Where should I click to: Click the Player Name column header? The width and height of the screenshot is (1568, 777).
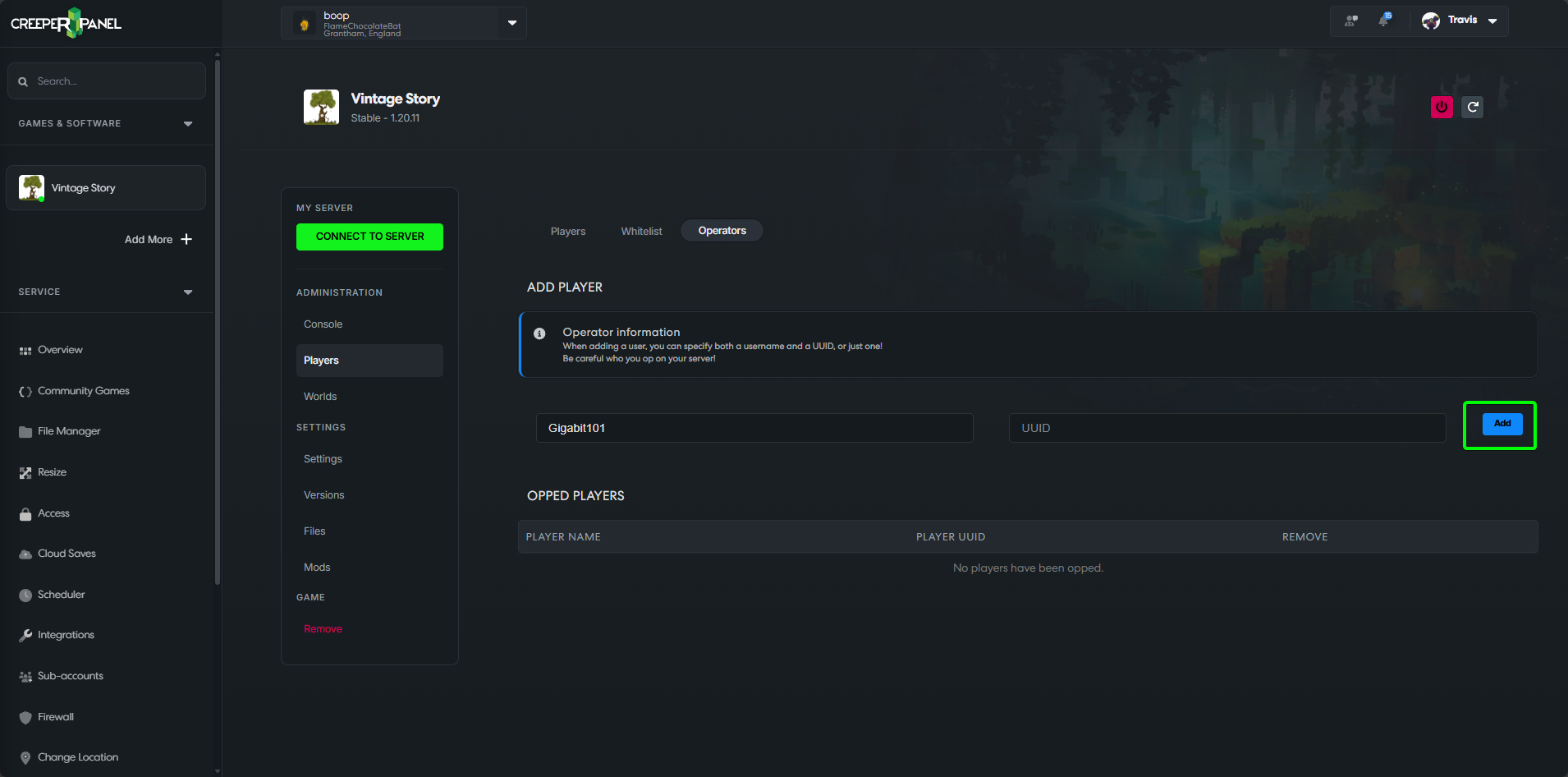[x=563, y=537]
